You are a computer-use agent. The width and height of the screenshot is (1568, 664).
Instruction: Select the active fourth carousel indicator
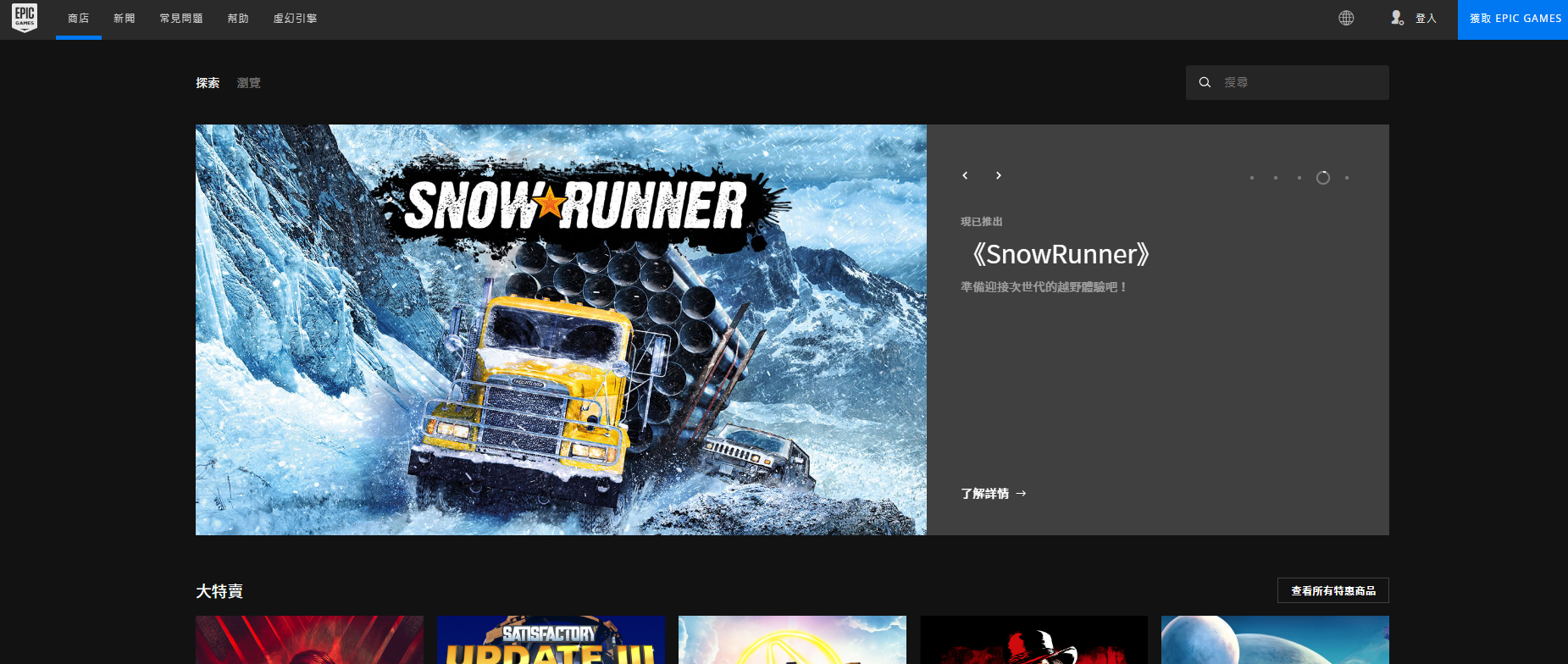click(1323, 178)
